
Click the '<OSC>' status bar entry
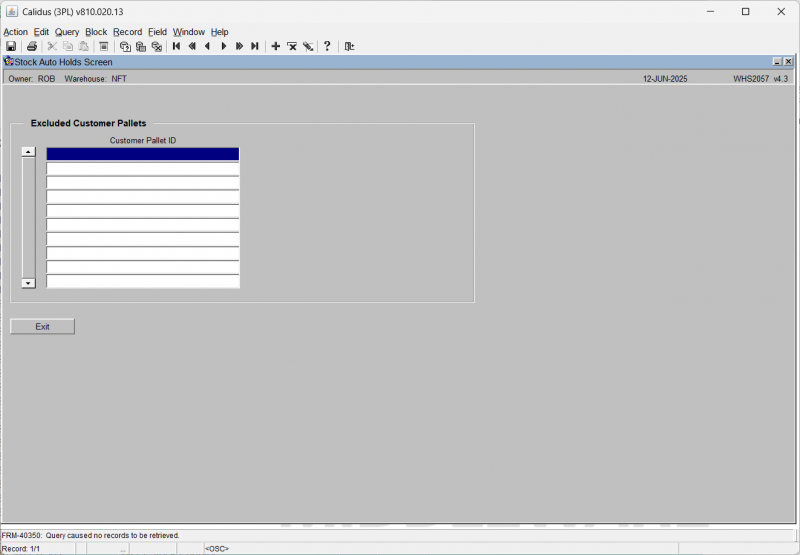(x=217, y=549)
